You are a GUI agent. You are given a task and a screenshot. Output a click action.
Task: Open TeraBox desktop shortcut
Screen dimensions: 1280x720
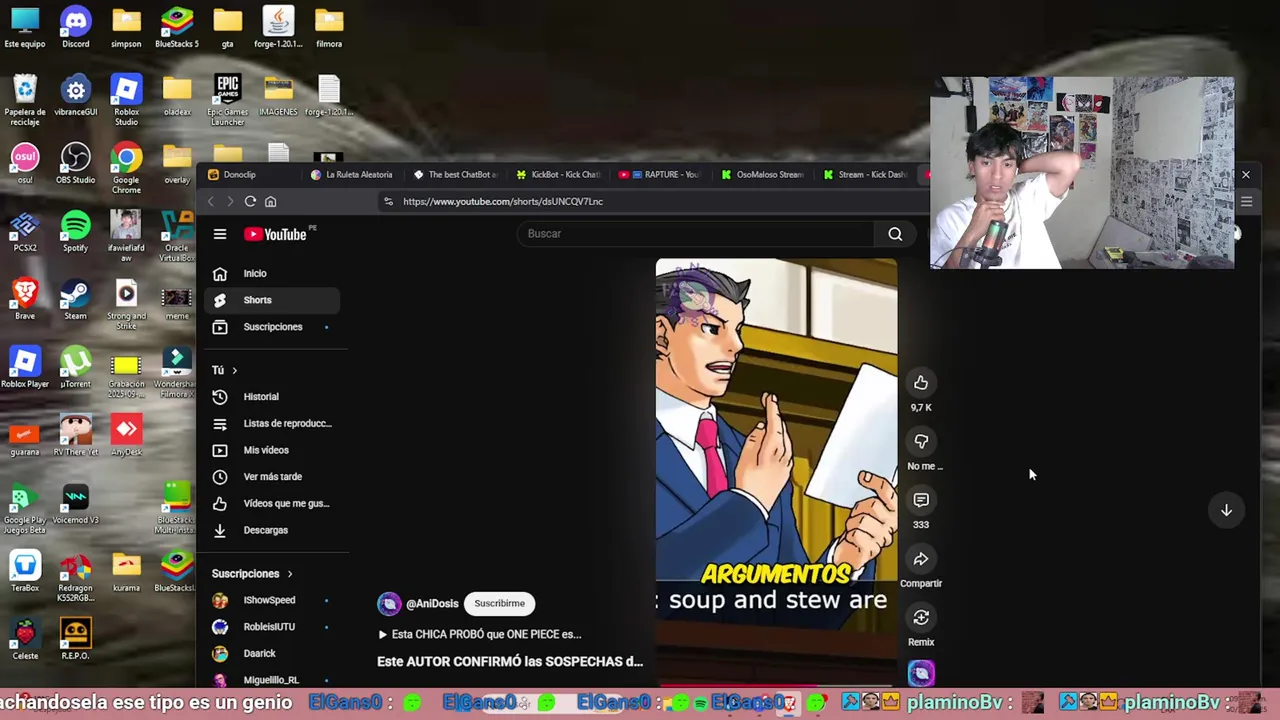click(25, 571)
